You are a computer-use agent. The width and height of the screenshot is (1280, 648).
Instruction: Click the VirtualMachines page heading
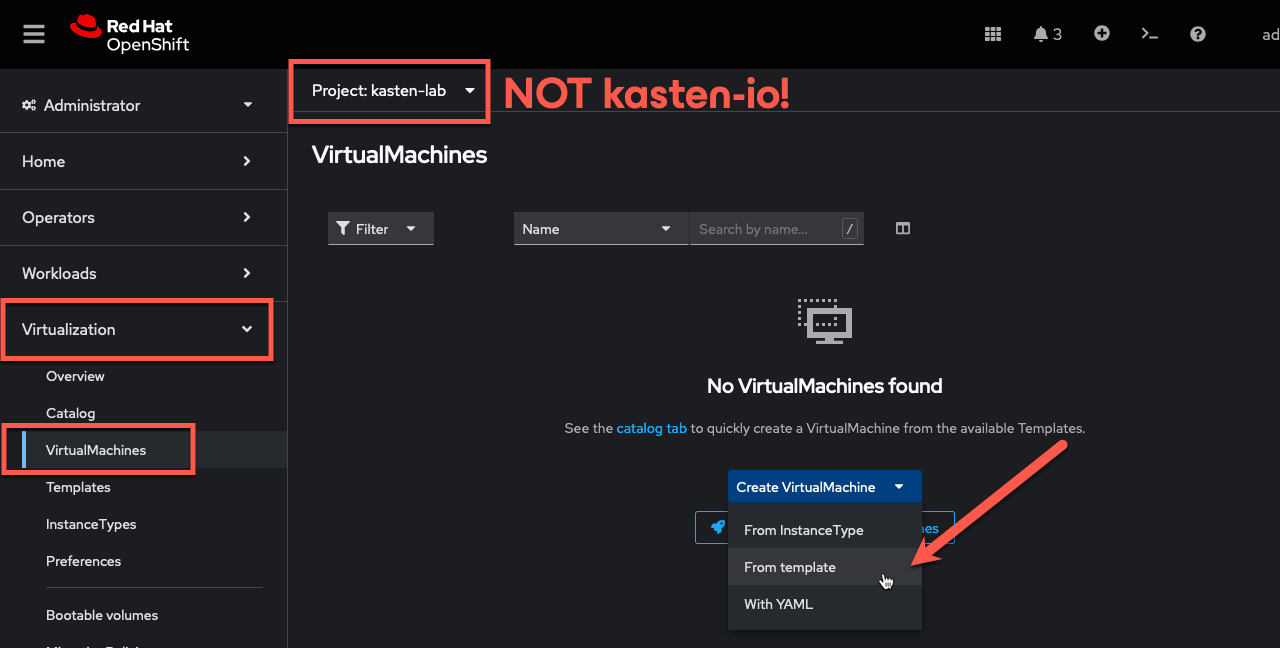(x=399, y=155)
